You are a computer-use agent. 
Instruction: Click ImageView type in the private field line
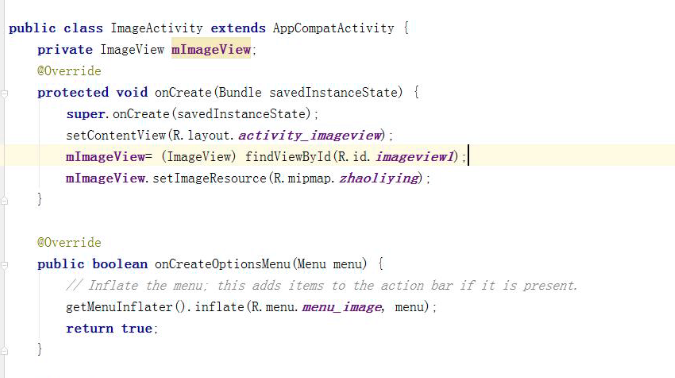click(x=132, y=50)
